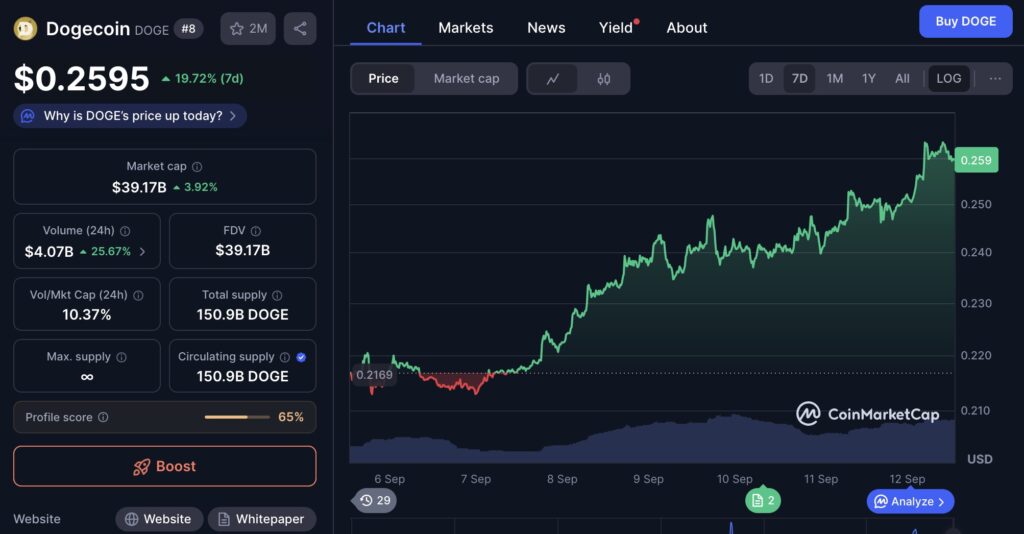Open the news document marker 2
This screenshot has height=534, width=1024.
[x=763, y=501]
